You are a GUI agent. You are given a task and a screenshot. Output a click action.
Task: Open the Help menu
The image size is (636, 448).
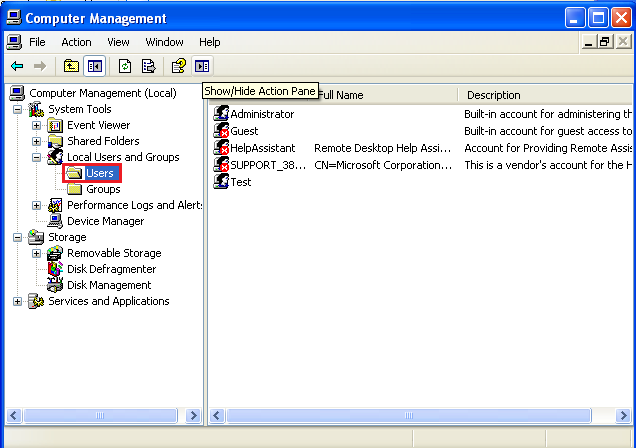(x=210, y=42)
